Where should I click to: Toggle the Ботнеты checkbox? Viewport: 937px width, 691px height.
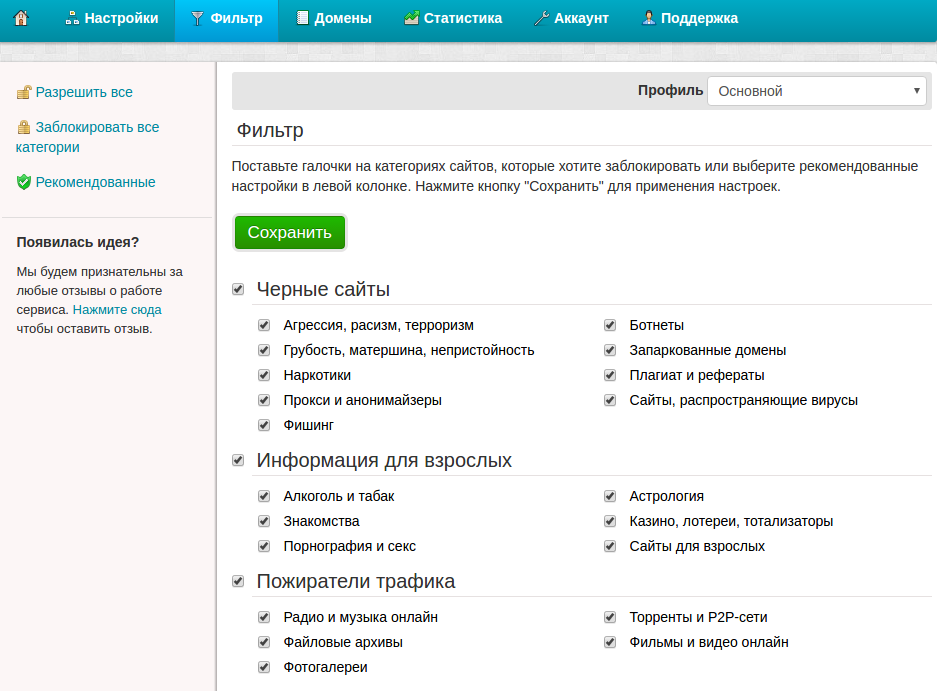coord(610,325)
